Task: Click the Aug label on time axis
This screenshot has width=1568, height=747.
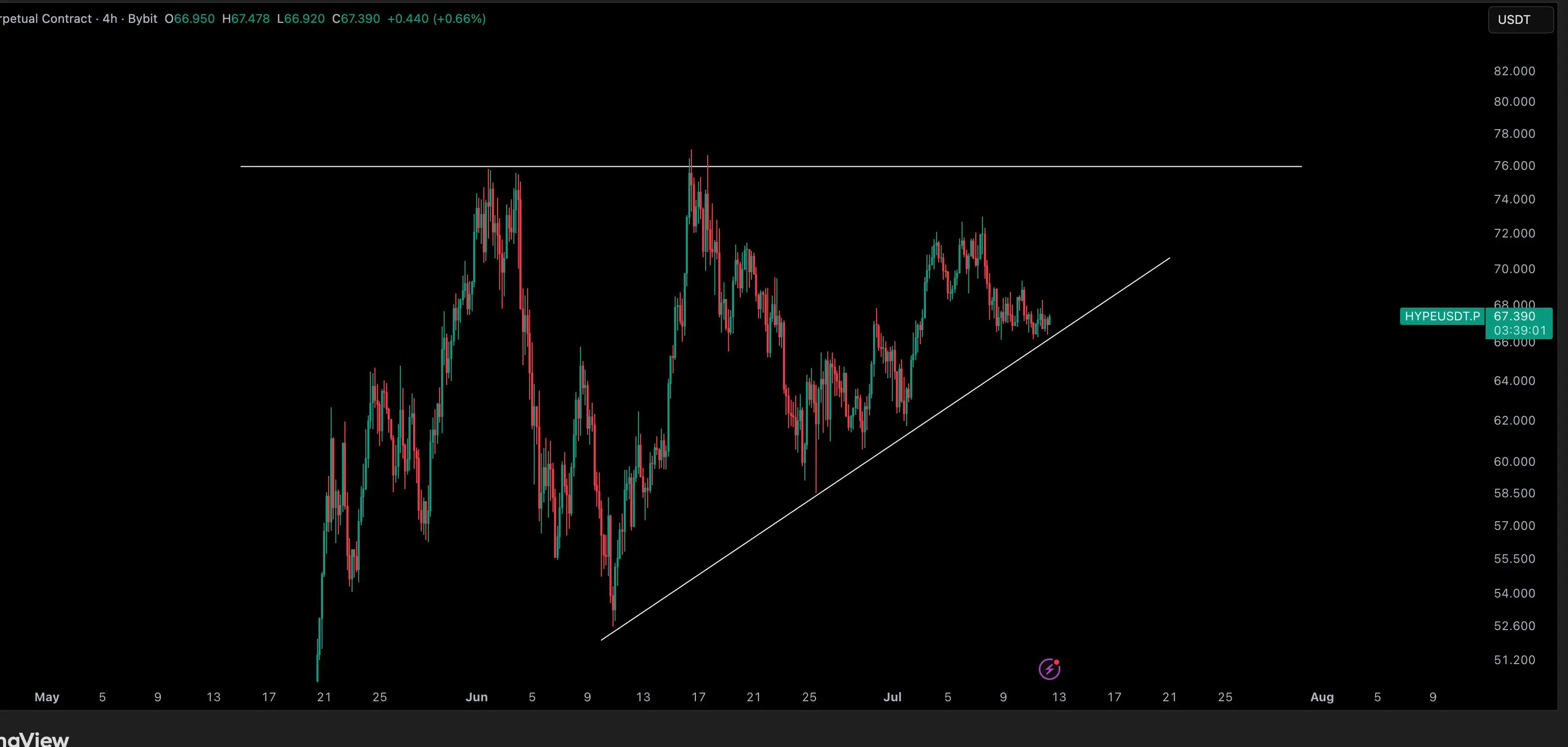Action: 1321,697
